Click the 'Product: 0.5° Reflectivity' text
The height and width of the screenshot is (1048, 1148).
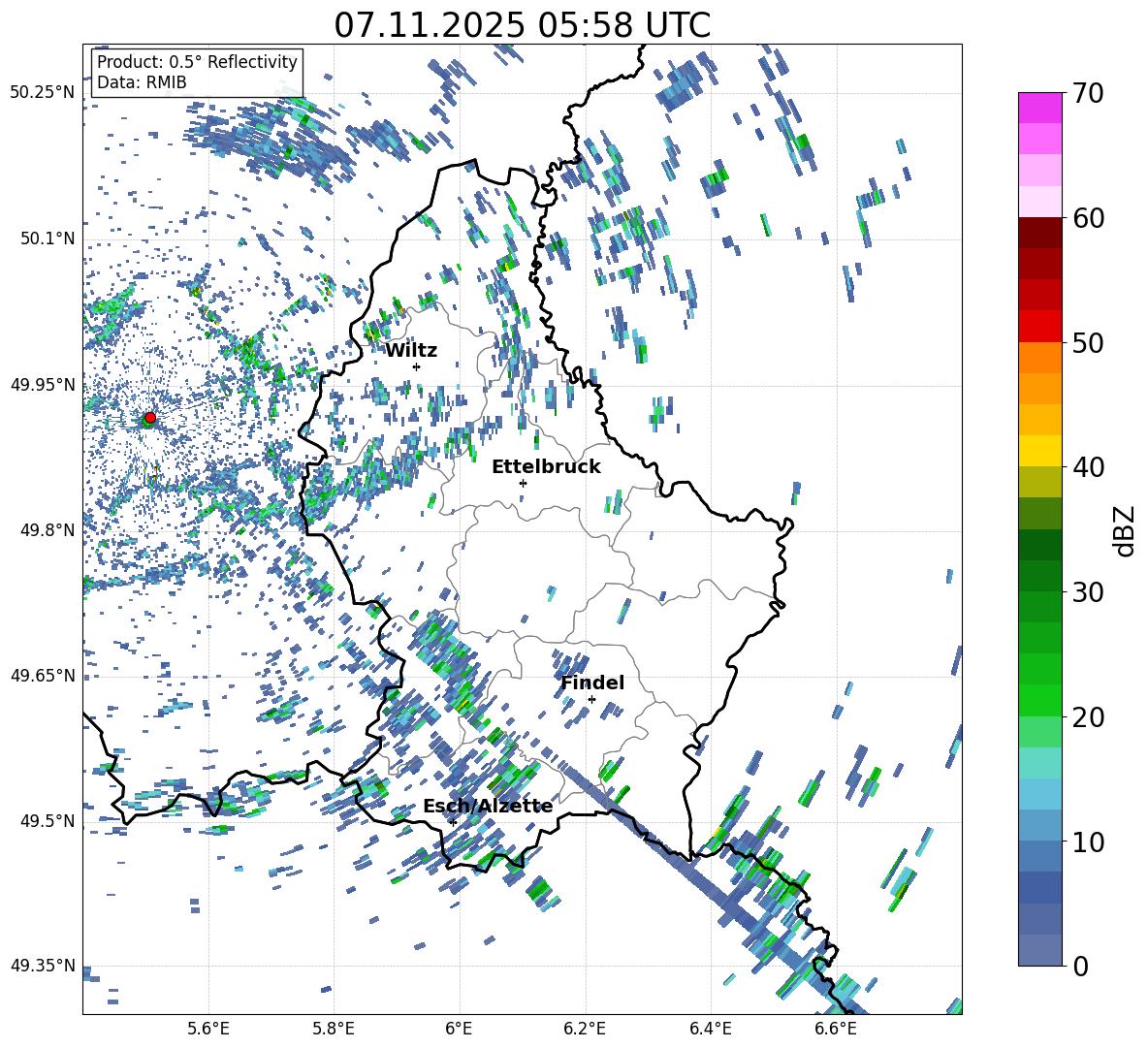[x=197, y=62]
